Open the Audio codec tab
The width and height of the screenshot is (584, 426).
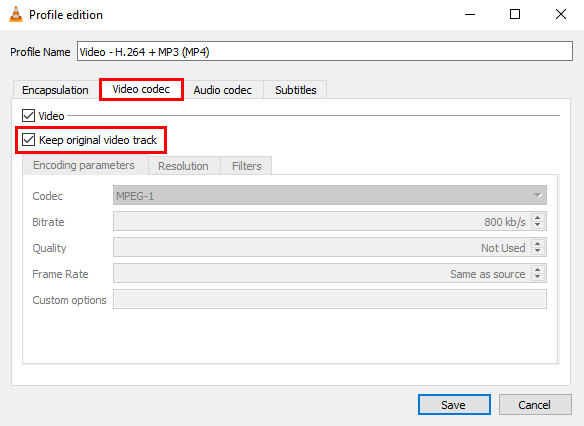click(223, 90)
